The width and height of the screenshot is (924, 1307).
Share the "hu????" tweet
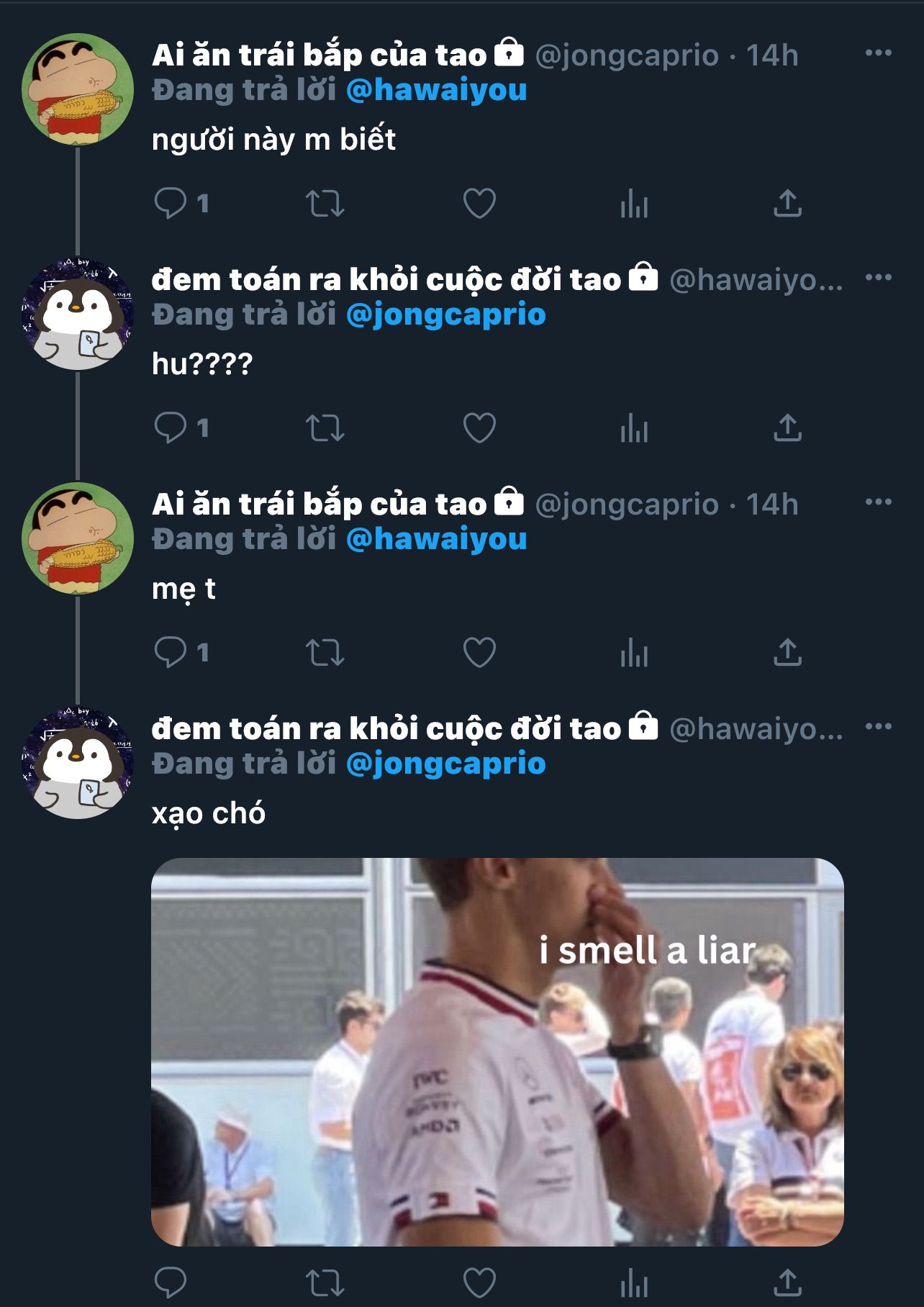[788, 428]
